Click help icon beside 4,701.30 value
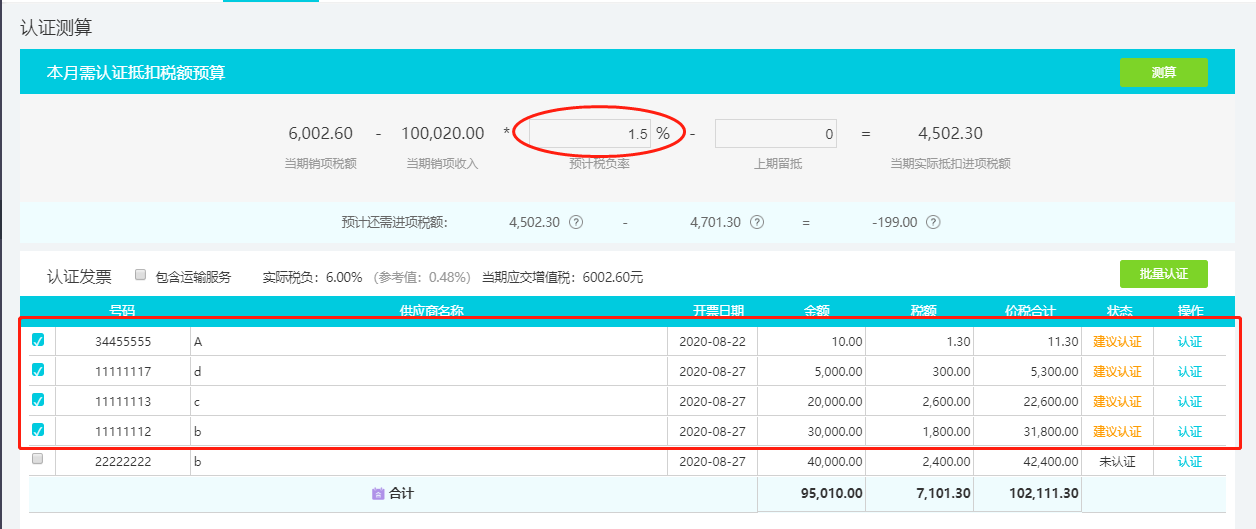Image resolution: width=1256 pixels, height=529 pixels. (x=757, y=222)
